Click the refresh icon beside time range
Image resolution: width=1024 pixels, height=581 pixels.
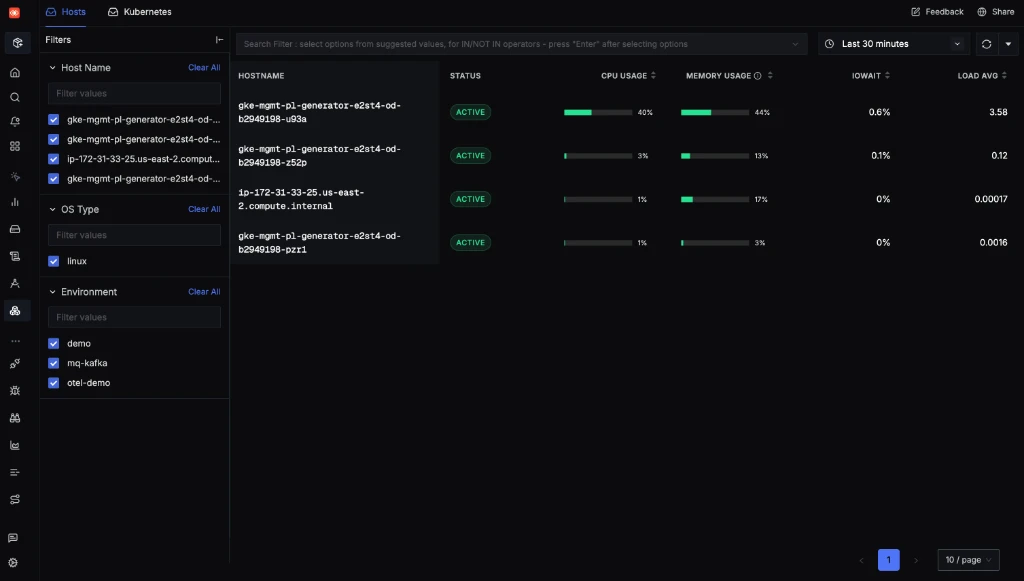coord(986,44)
